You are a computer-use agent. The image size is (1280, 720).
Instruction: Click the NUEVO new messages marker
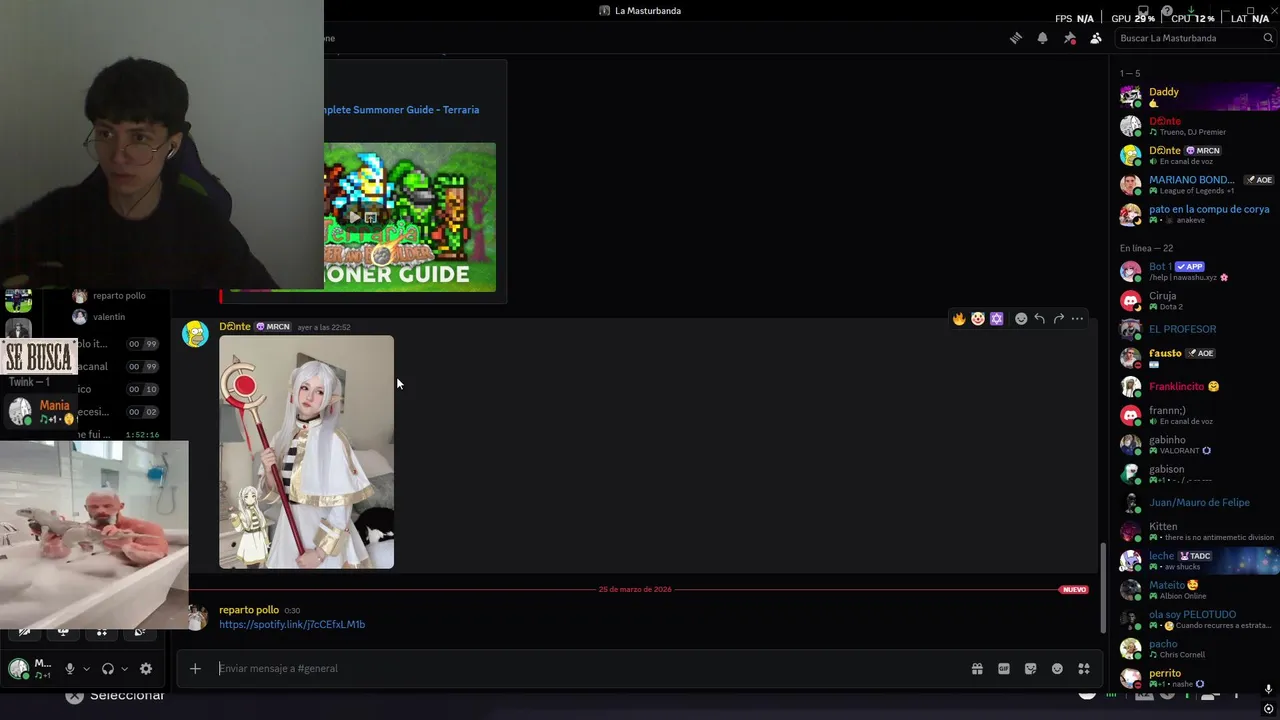click(1074, 590)
